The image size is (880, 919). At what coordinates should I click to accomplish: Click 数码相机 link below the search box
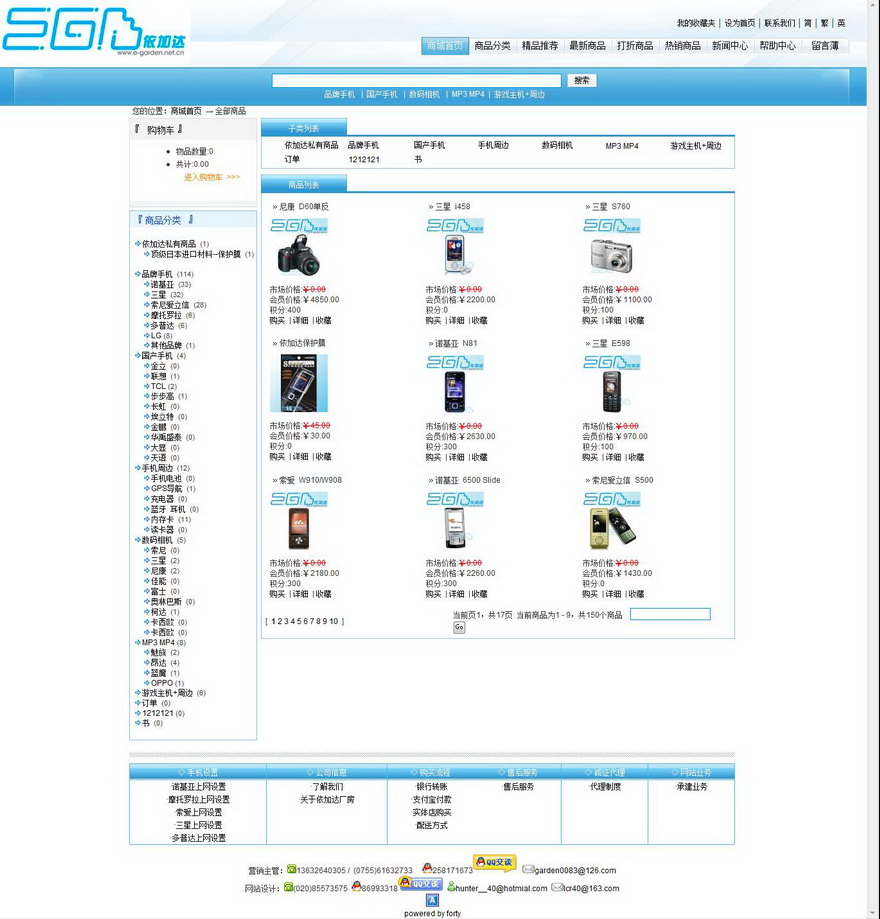[424, 94]
